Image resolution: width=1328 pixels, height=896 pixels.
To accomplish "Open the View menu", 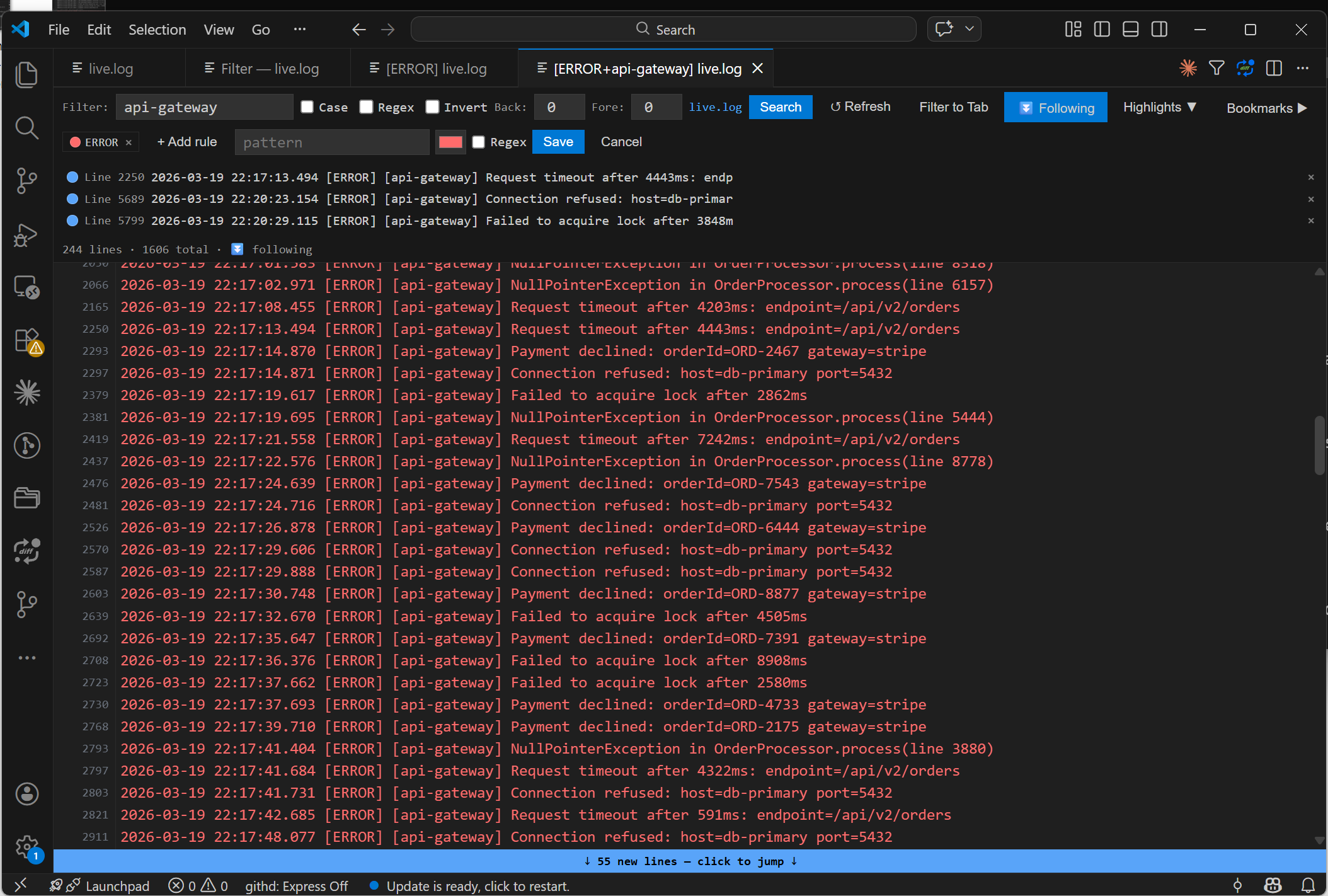I will (219, 30).
